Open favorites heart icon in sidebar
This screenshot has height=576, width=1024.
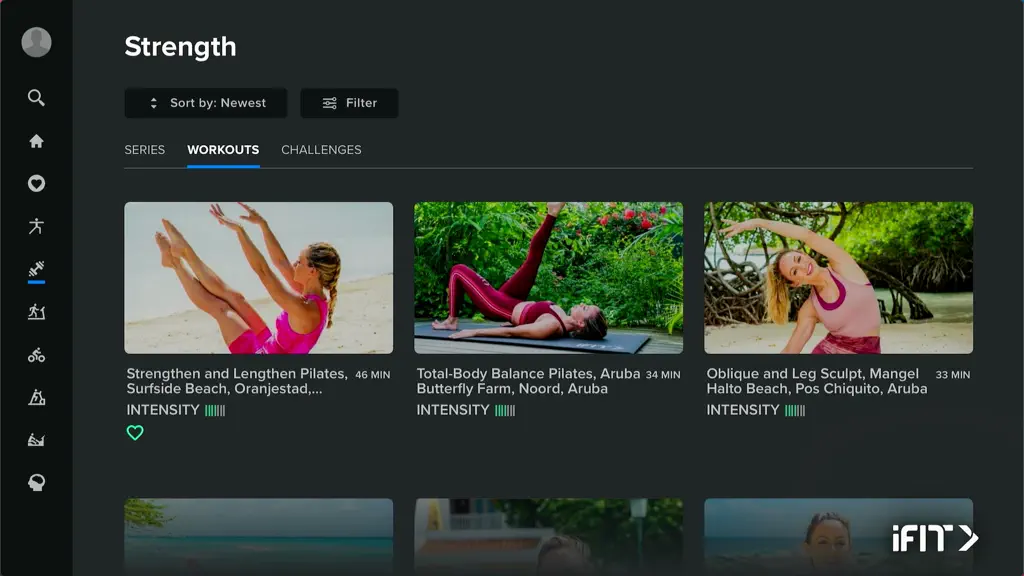click(36, 184)
